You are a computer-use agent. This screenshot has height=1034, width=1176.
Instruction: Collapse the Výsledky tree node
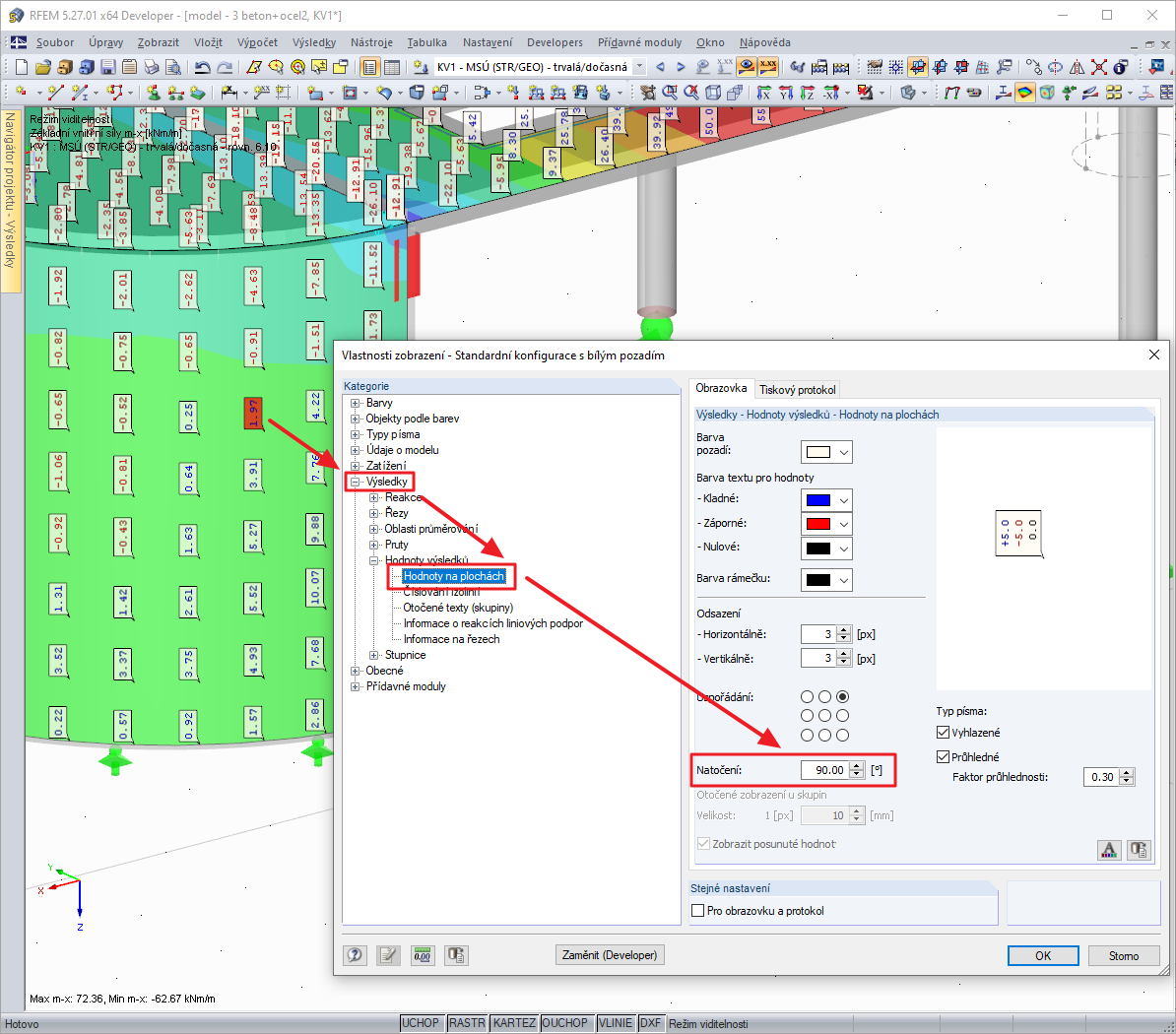click(356, 482)
